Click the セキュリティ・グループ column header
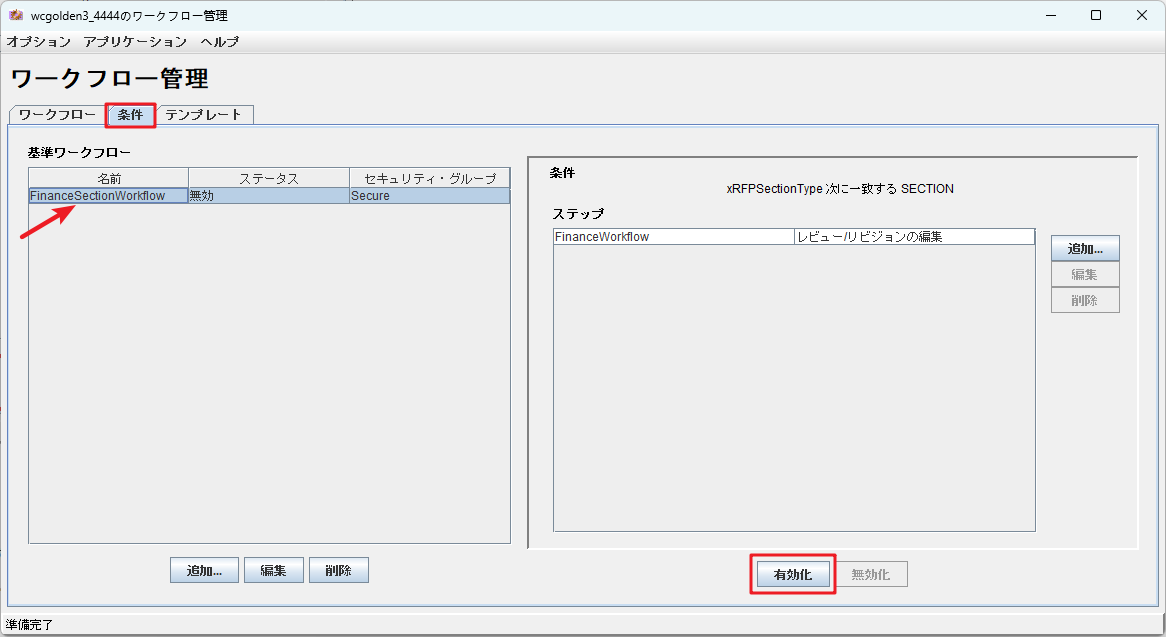The image size is (1166, 637). pyautogui.click(x=428, y=177)
